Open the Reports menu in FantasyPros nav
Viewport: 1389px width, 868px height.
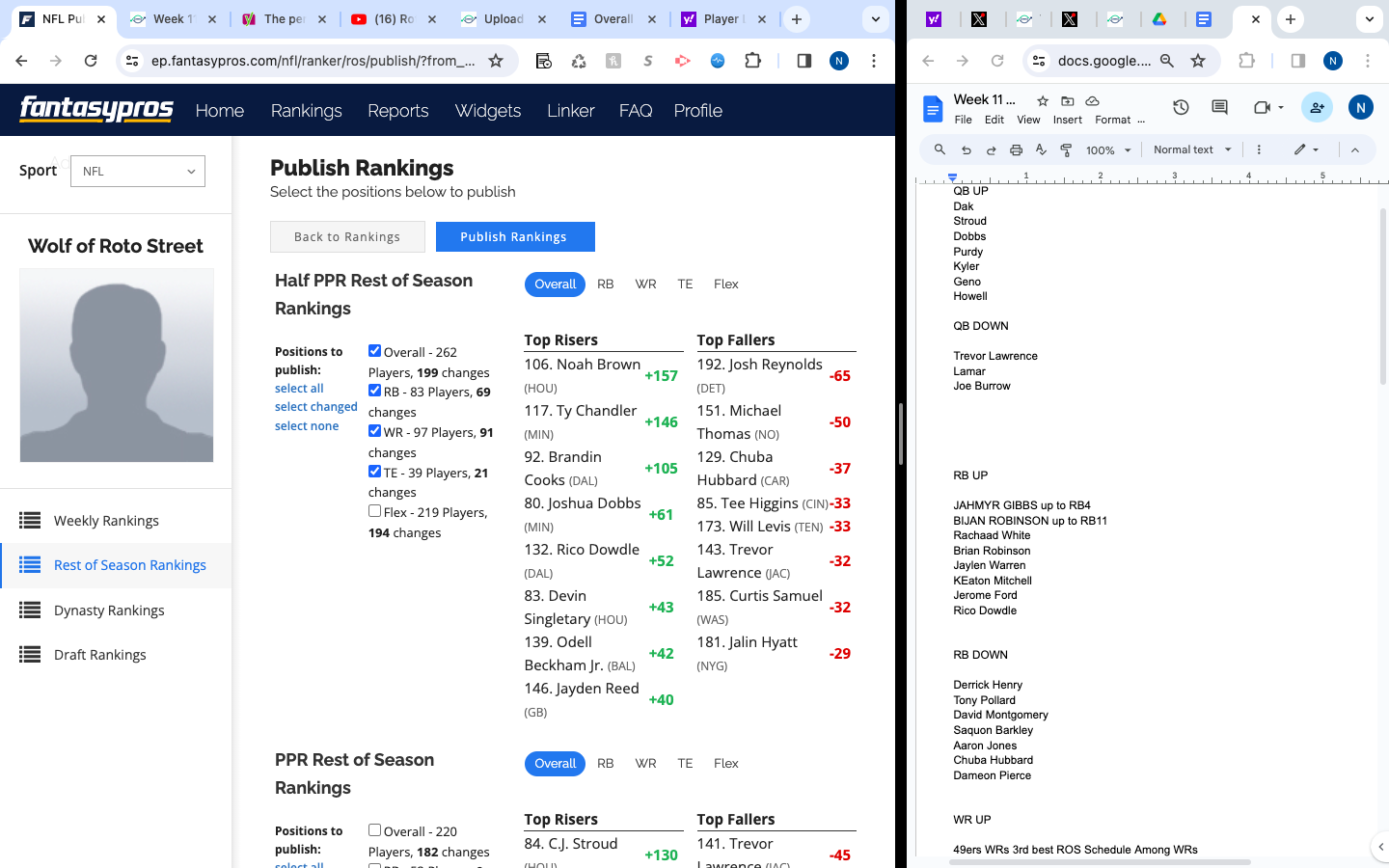398,110
